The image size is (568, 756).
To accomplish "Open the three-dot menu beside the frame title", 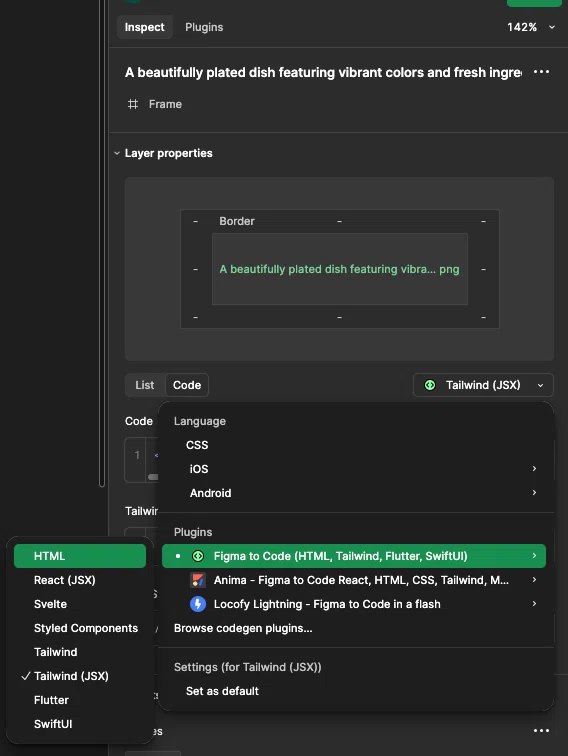I will 541,72.
